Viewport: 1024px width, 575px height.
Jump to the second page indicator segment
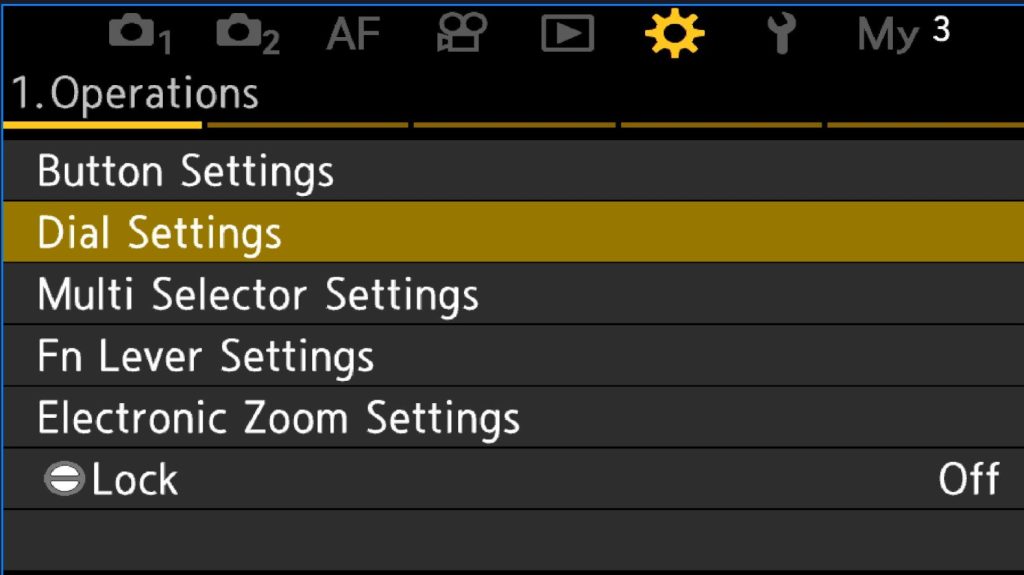(x=308, y=125)
